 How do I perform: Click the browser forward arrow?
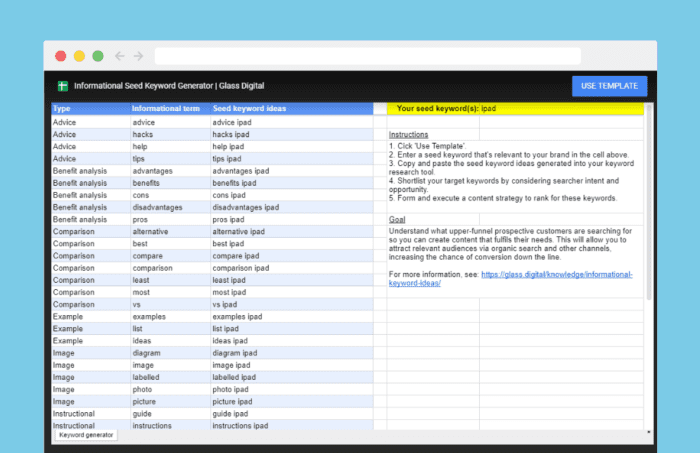coord(138,56)
